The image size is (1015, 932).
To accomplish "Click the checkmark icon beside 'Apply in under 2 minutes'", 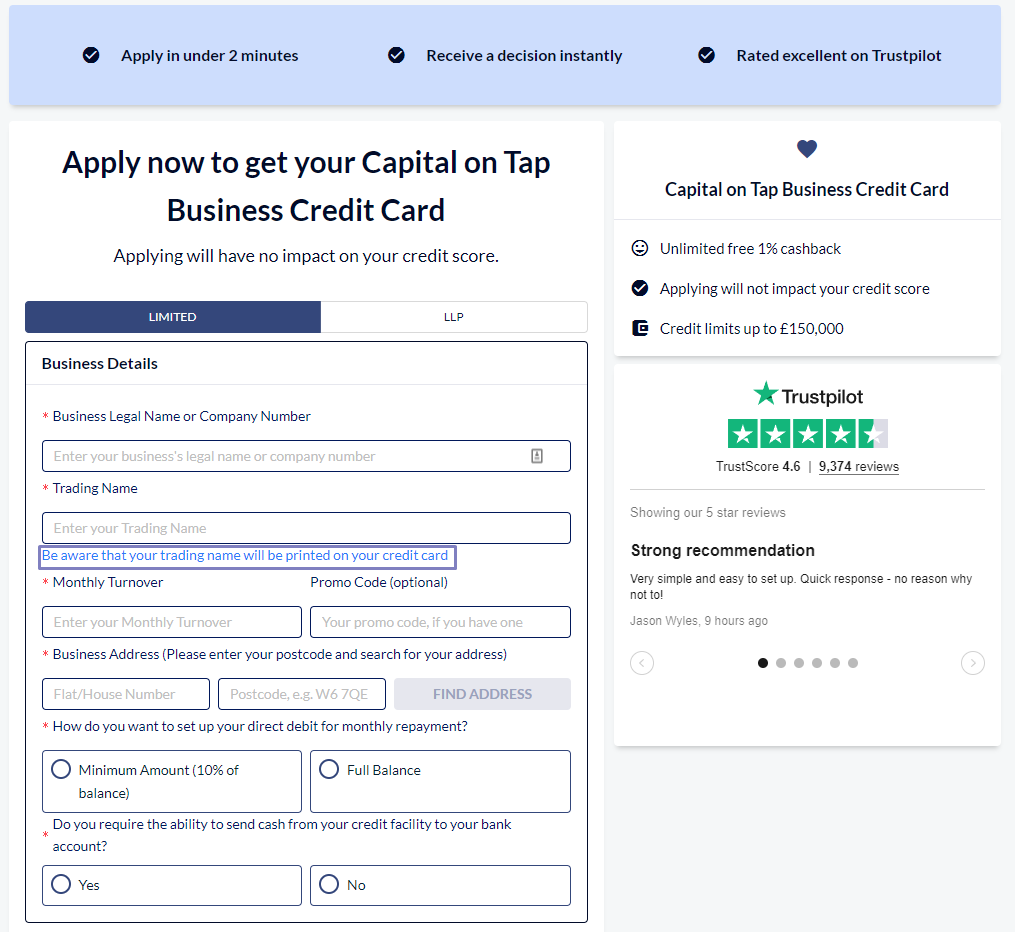I will (91, 55).
